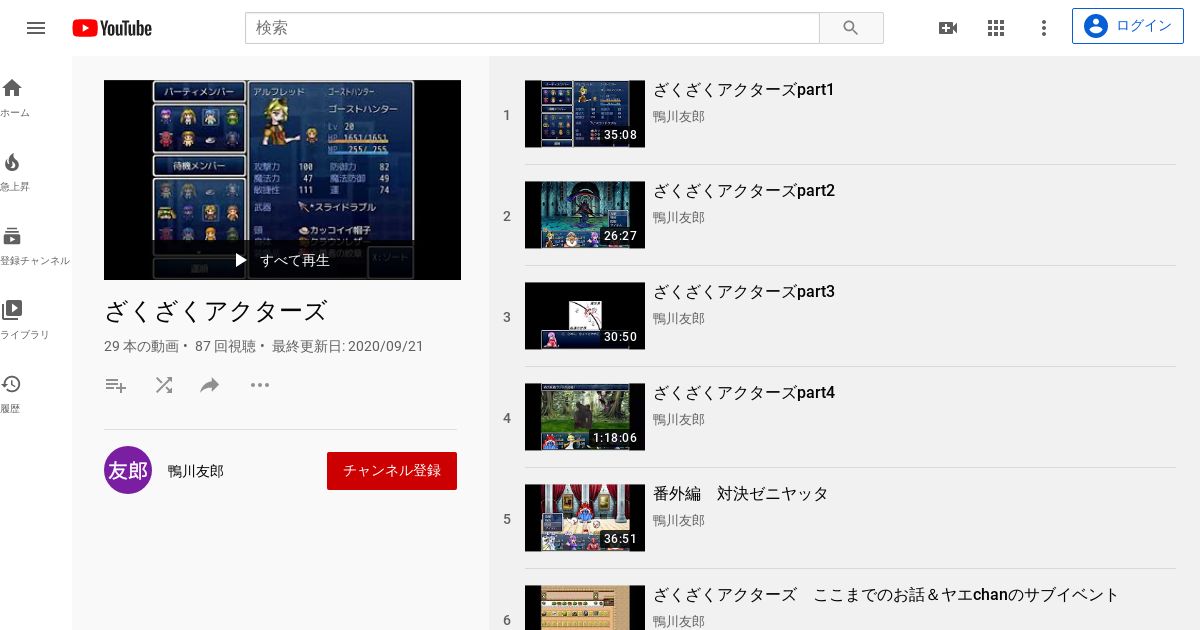Click the チャンネル登録 subscribe button
Screen dimensions: 1200x630
(x=392, y=471)
